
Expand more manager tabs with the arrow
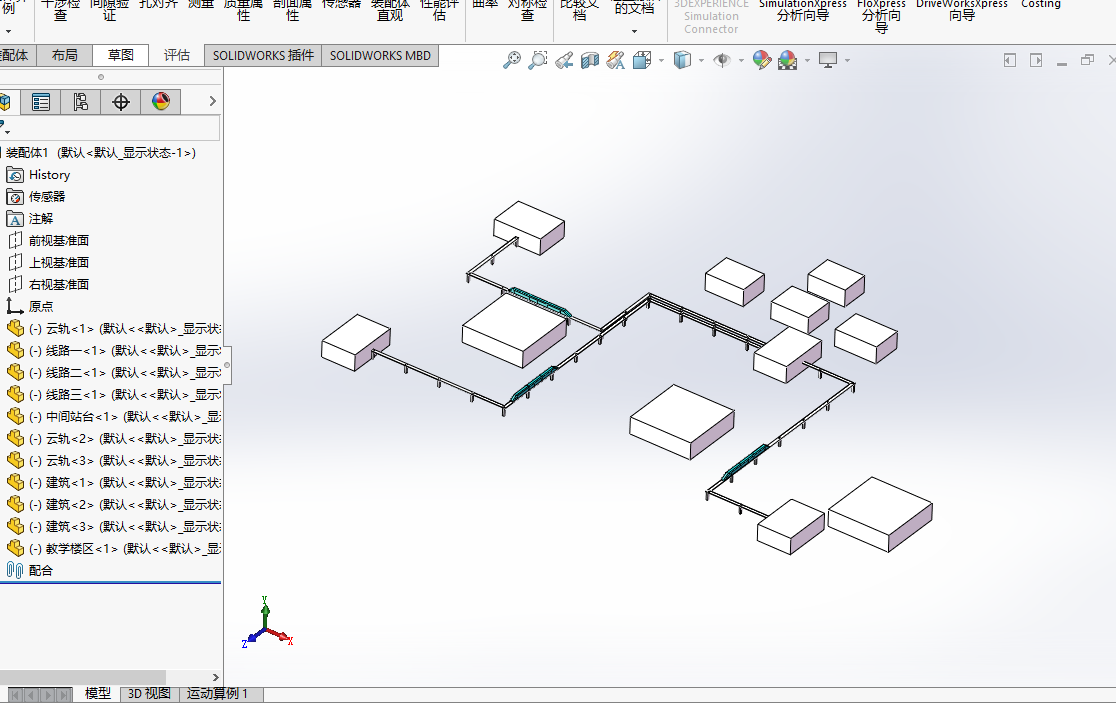[212, 102]
